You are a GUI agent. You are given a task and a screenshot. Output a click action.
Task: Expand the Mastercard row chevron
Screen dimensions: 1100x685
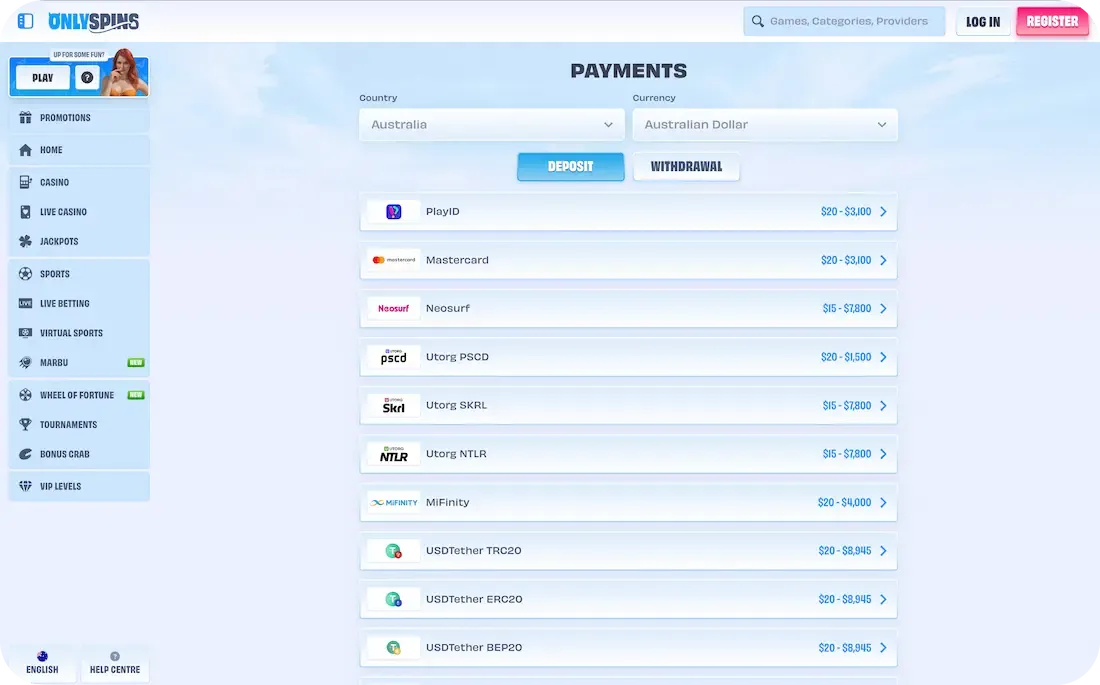883,260
